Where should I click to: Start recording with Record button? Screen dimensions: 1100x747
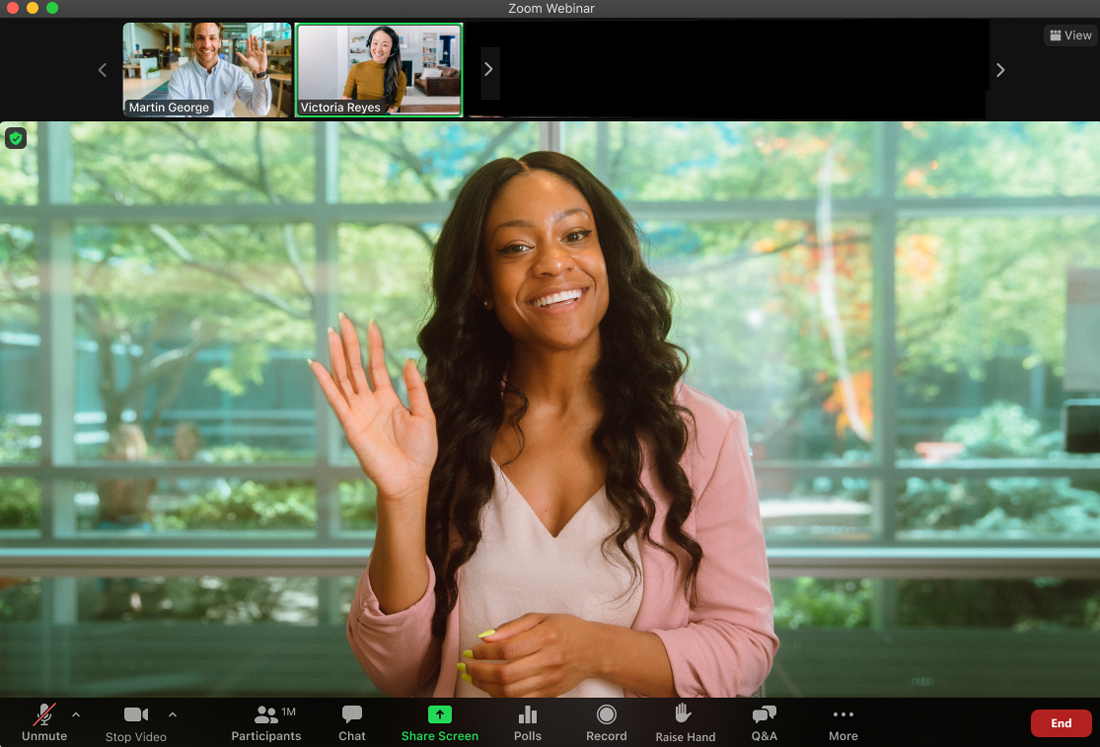point(606,723)
